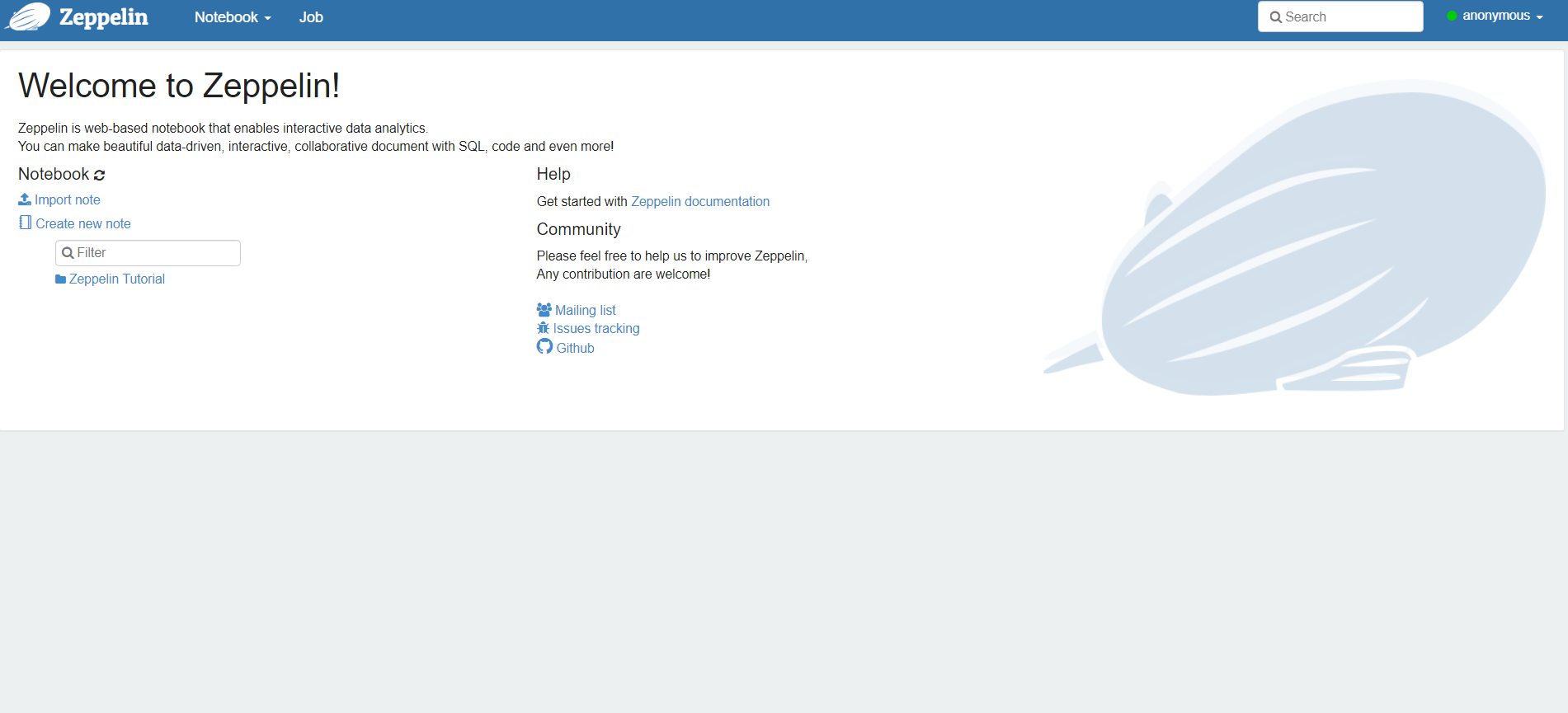Click the Help heading
1568x713 pixels.
(553, 174)
